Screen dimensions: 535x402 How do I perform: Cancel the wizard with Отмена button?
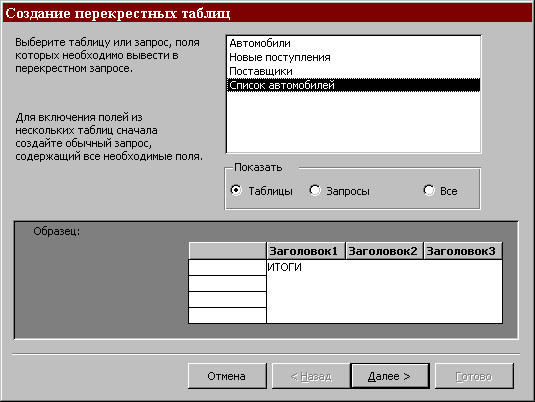(x=227, y=376)
